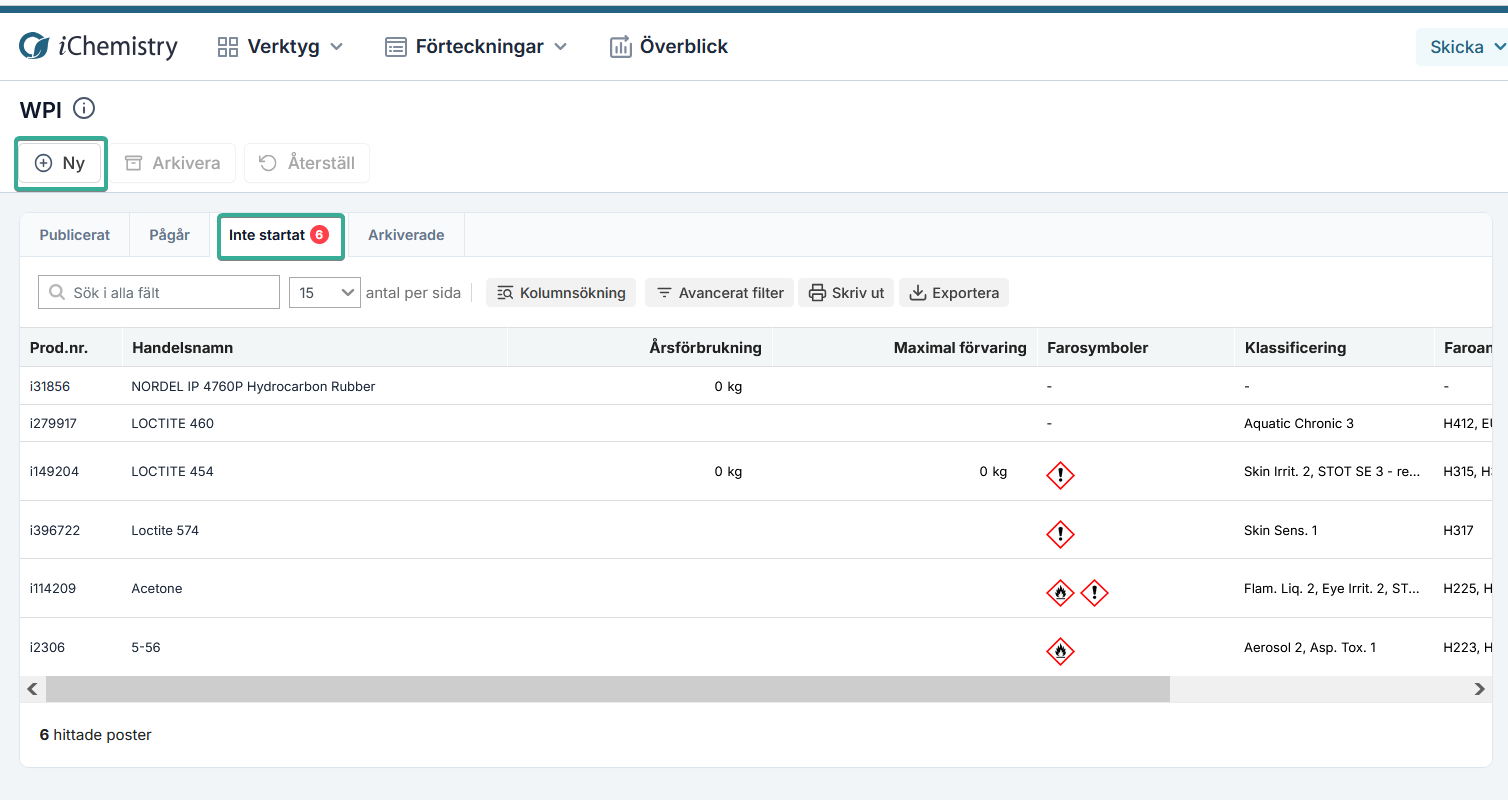Create a new WPI with Ny
This screenshot has height=800, width=1508.
(60, 163)
